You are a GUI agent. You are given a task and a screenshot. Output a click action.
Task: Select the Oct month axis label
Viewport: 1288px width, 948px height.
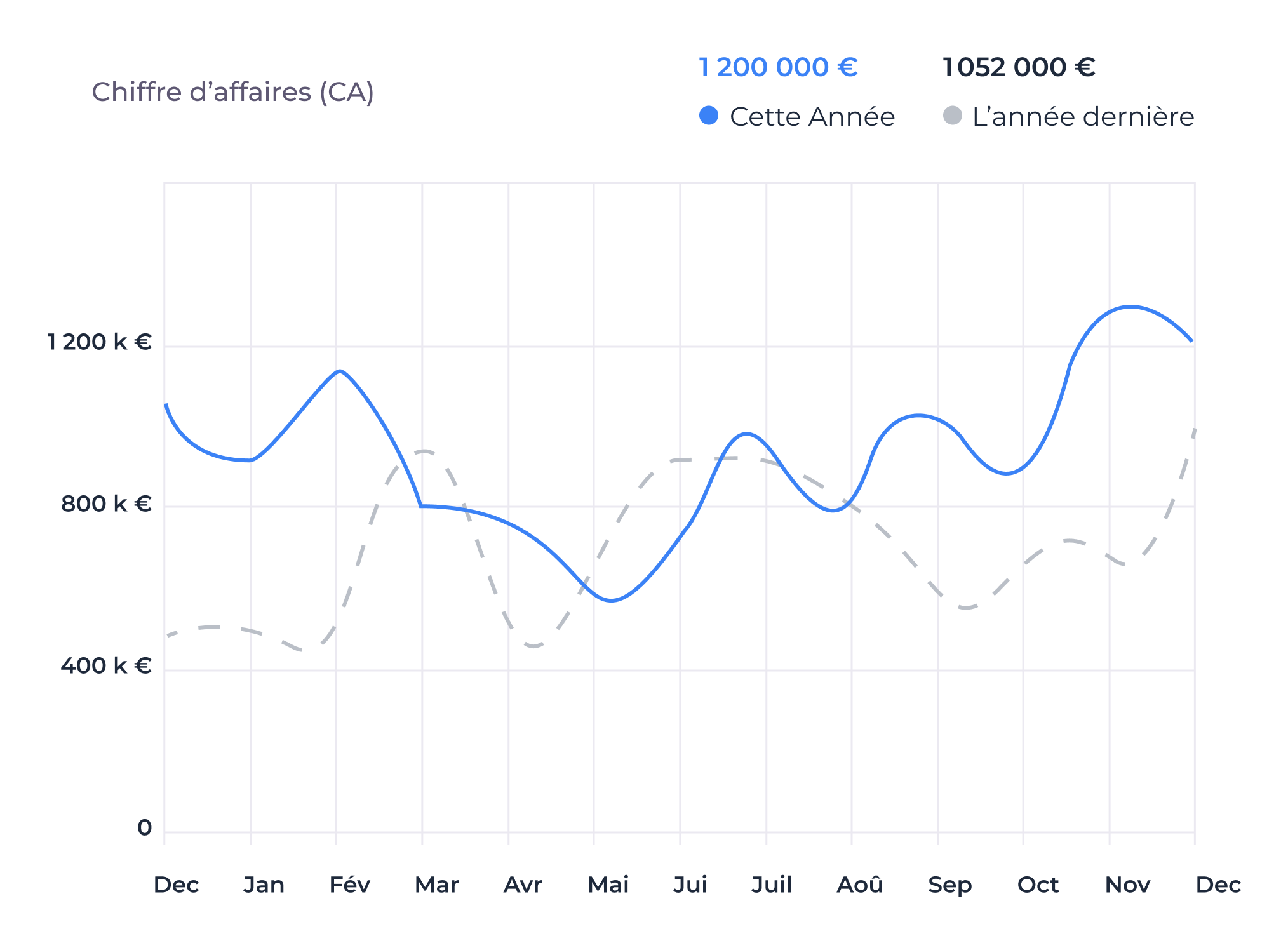(1038, 885)
